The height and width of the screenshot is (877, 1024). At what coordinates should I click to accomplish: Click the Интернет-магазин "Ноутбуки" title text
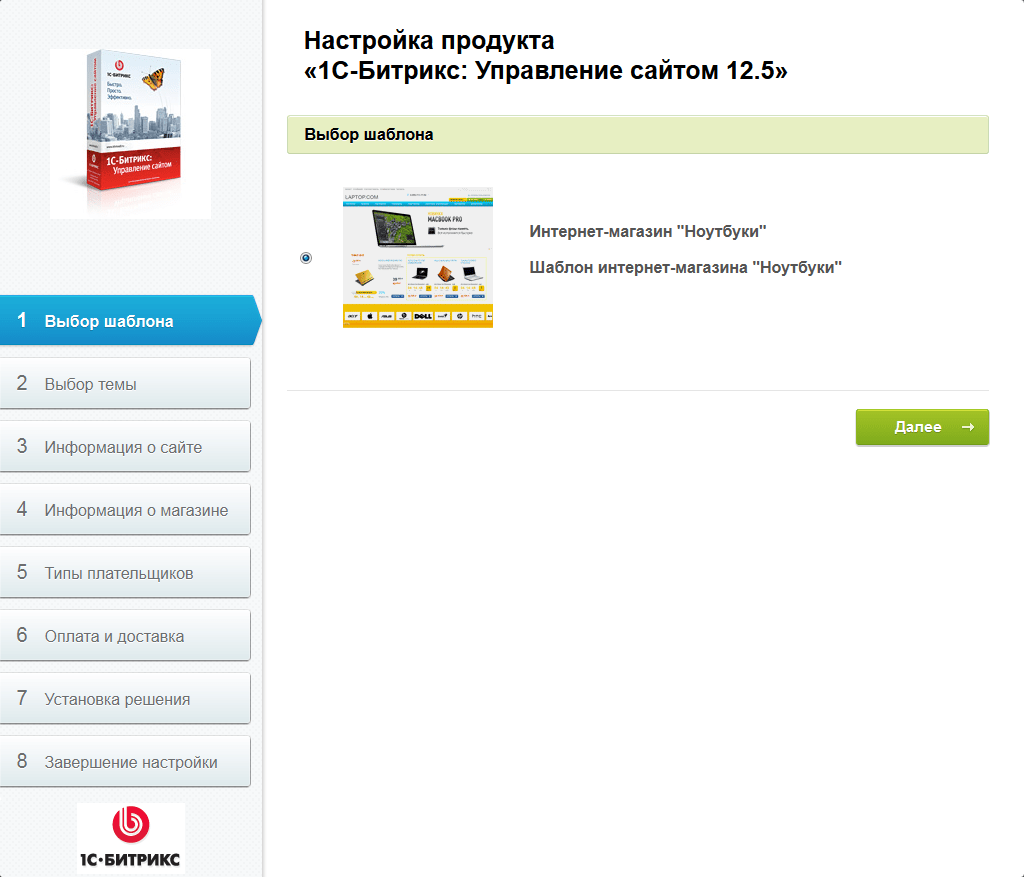tap(647, 231)
